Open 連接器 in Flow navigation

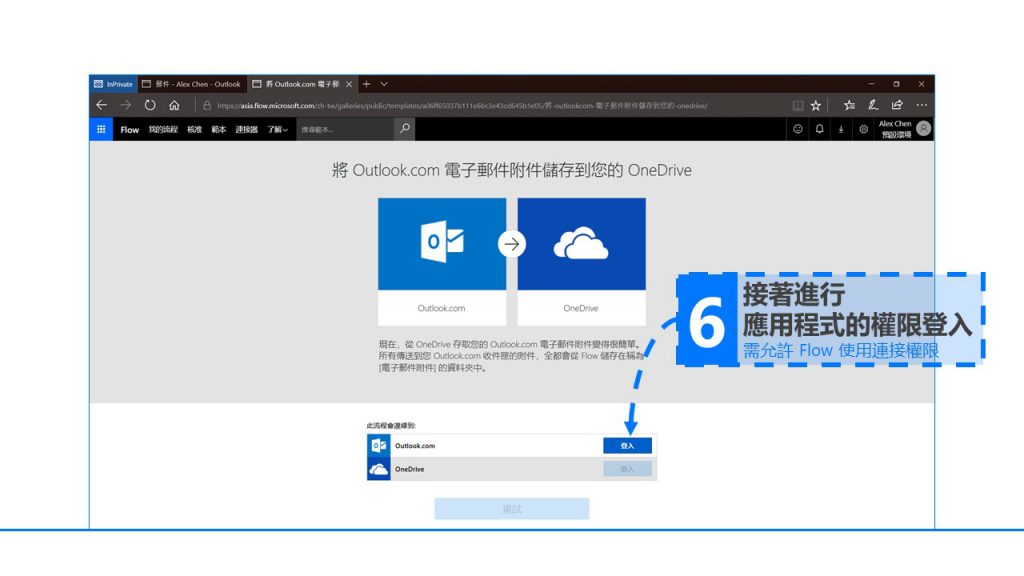[x=247, y=129]
